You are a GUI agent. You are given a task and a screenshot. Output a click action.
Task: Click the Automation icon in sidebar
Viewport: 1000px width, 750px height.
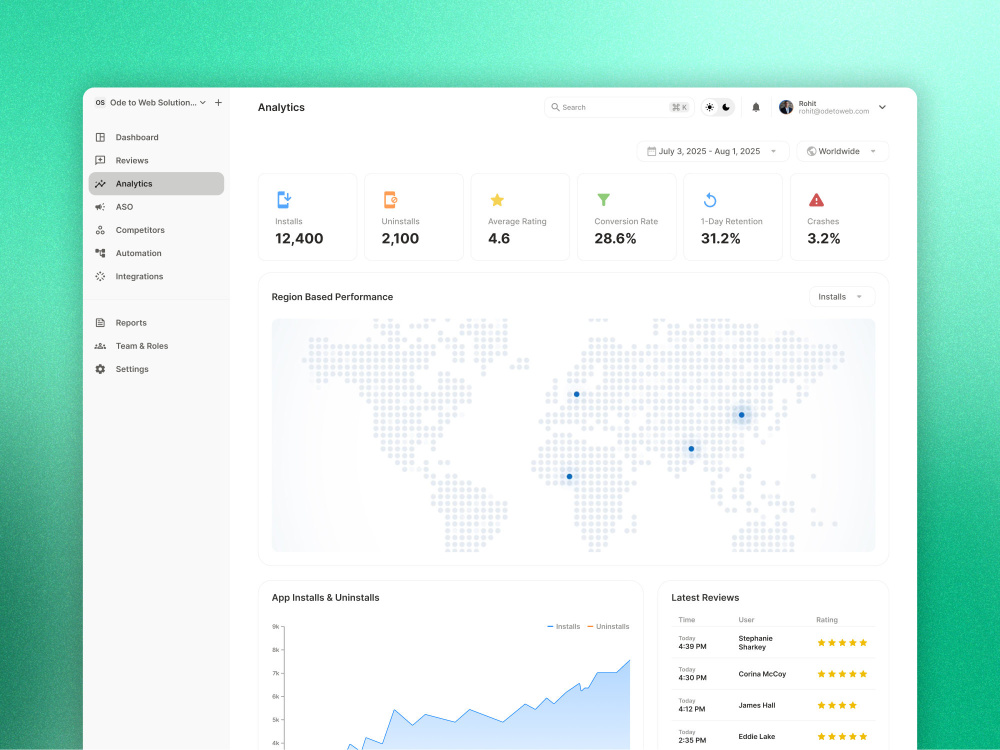coord(100,253)
